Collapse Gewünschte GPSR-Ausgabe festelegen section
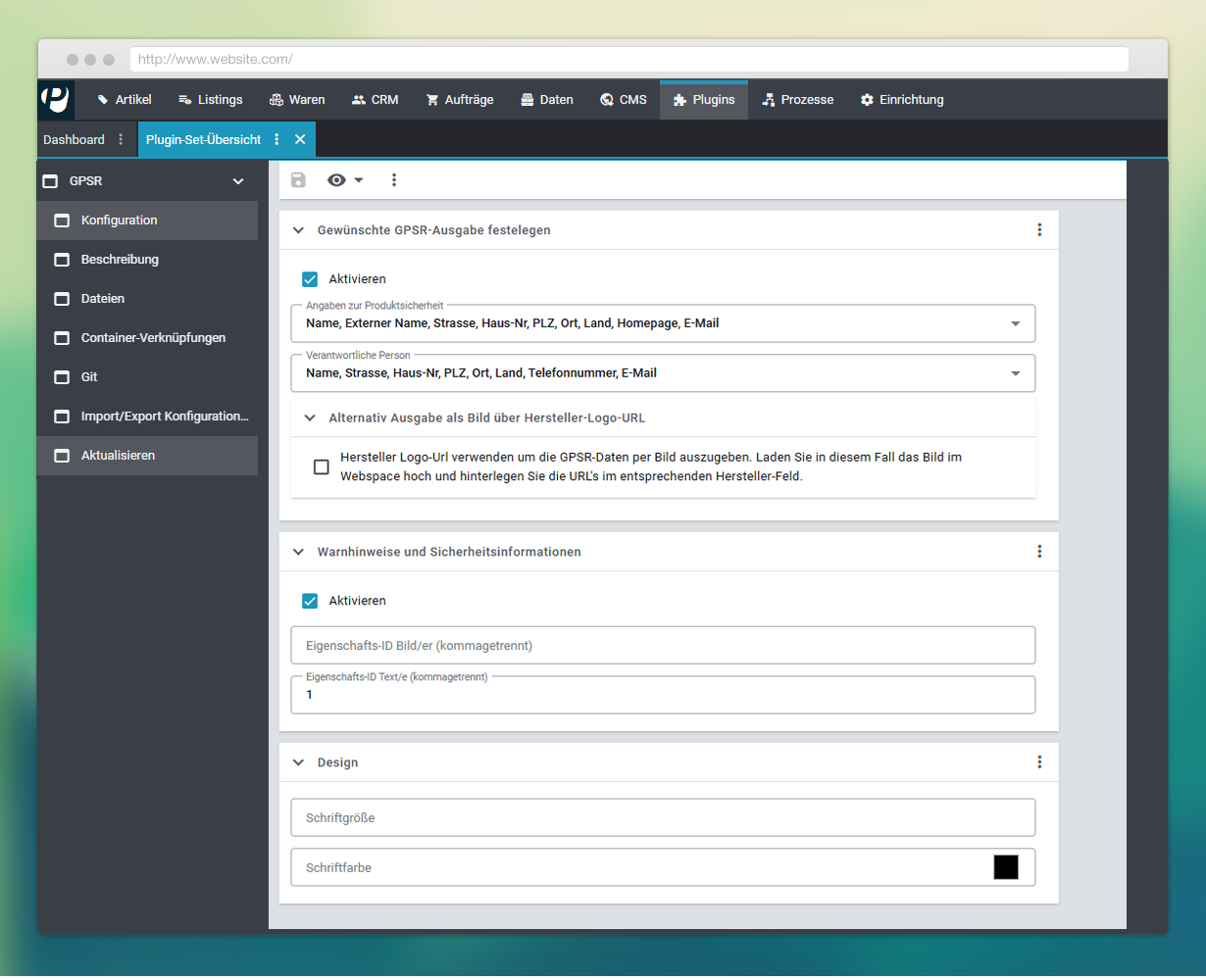This screenshot has width=1206, height=980. pyautogui.click(x=299, y=230)
